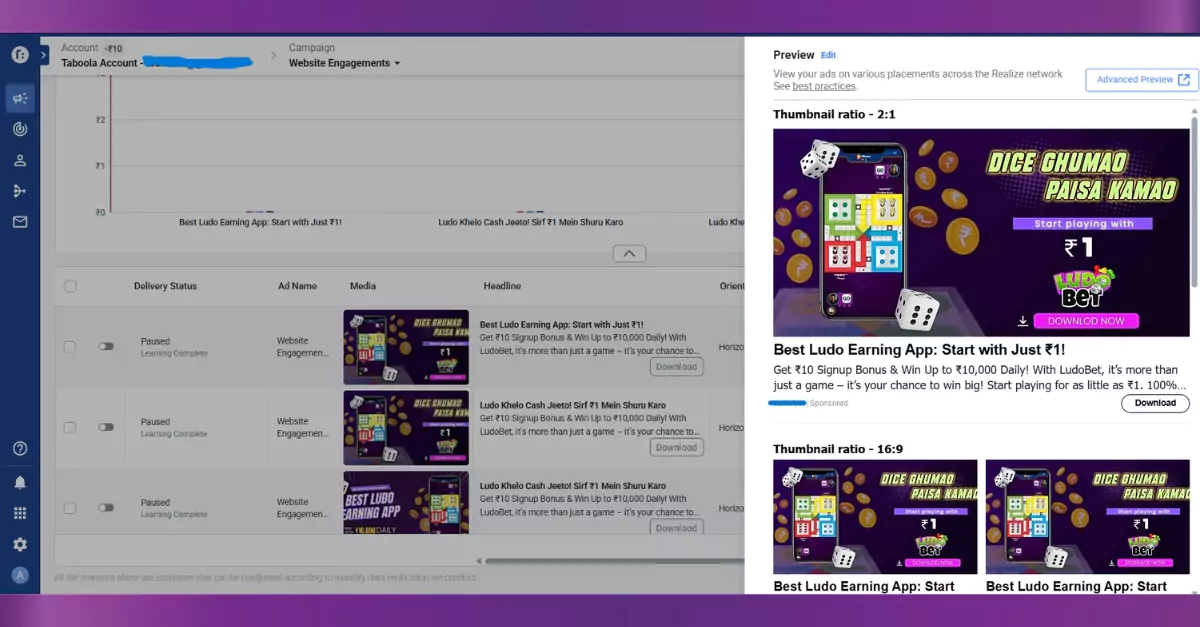Open the Website Engagements campaign dropdown
1200x627 pixels.
click(344, 63)
